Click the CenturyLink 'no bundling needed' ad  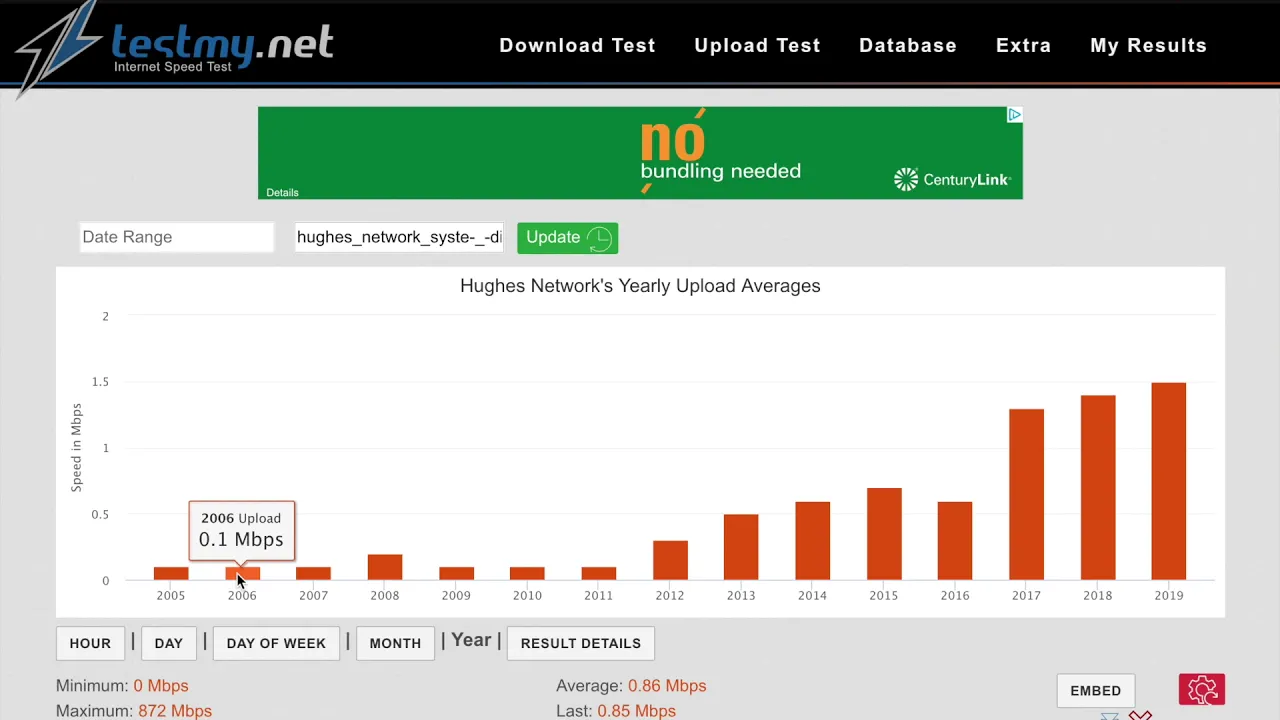[x=640, y=153]
